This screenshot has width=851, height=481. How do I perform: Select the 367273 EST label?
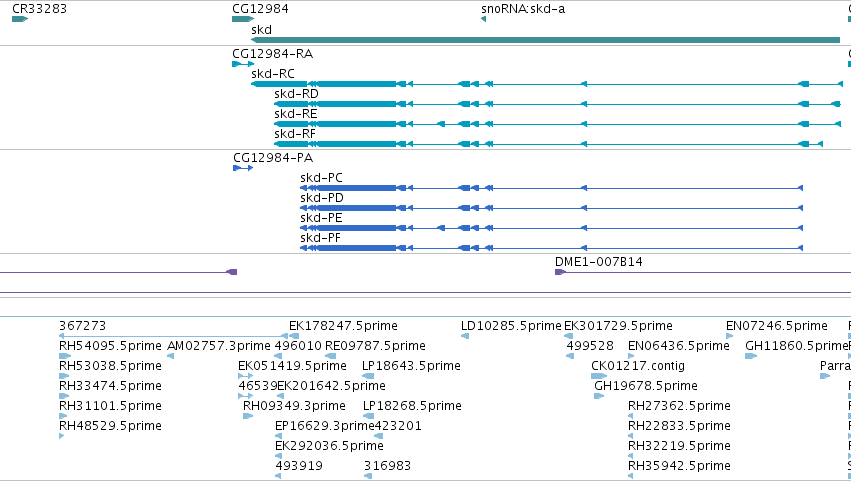tap(82, 326)
